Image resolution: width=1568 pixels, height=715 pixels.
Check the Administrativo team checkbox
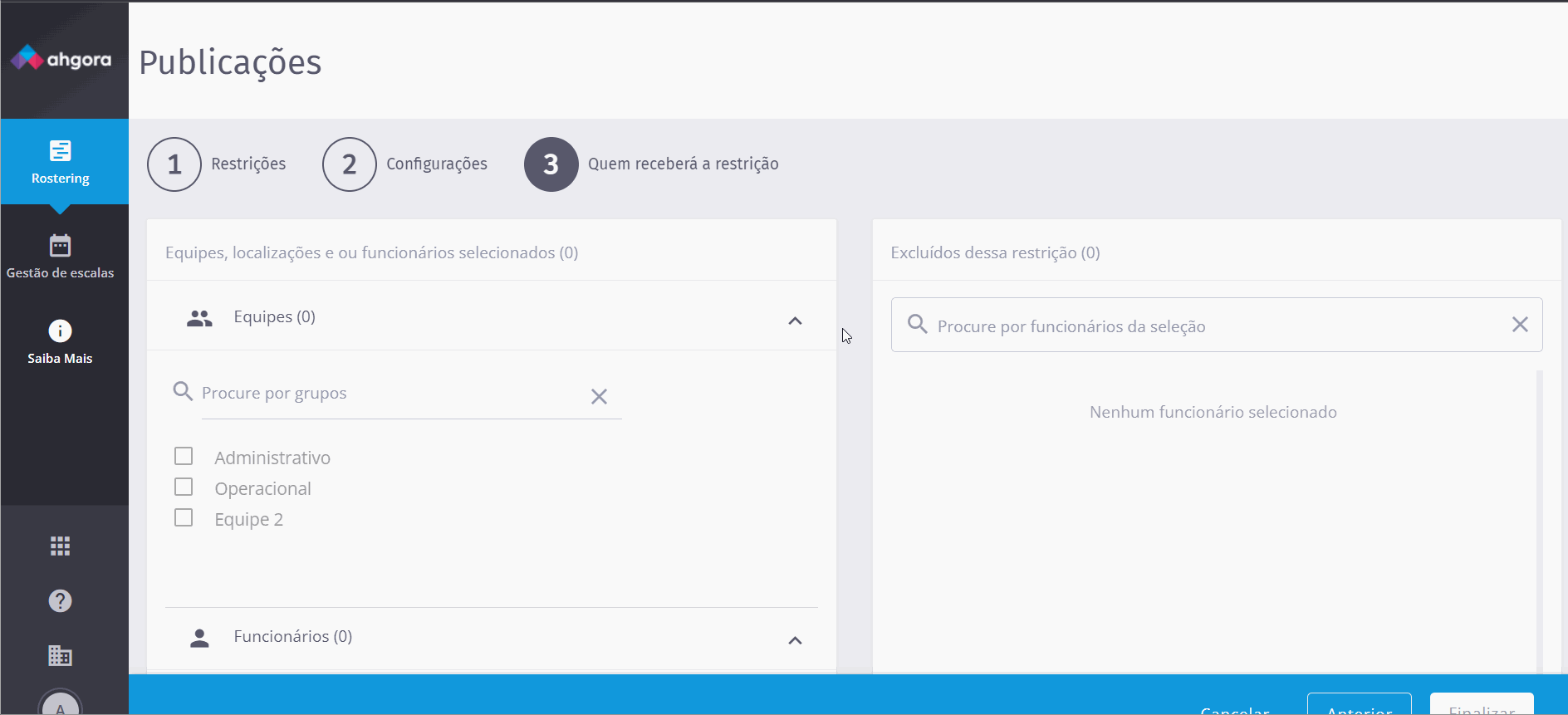coord(184,456)
